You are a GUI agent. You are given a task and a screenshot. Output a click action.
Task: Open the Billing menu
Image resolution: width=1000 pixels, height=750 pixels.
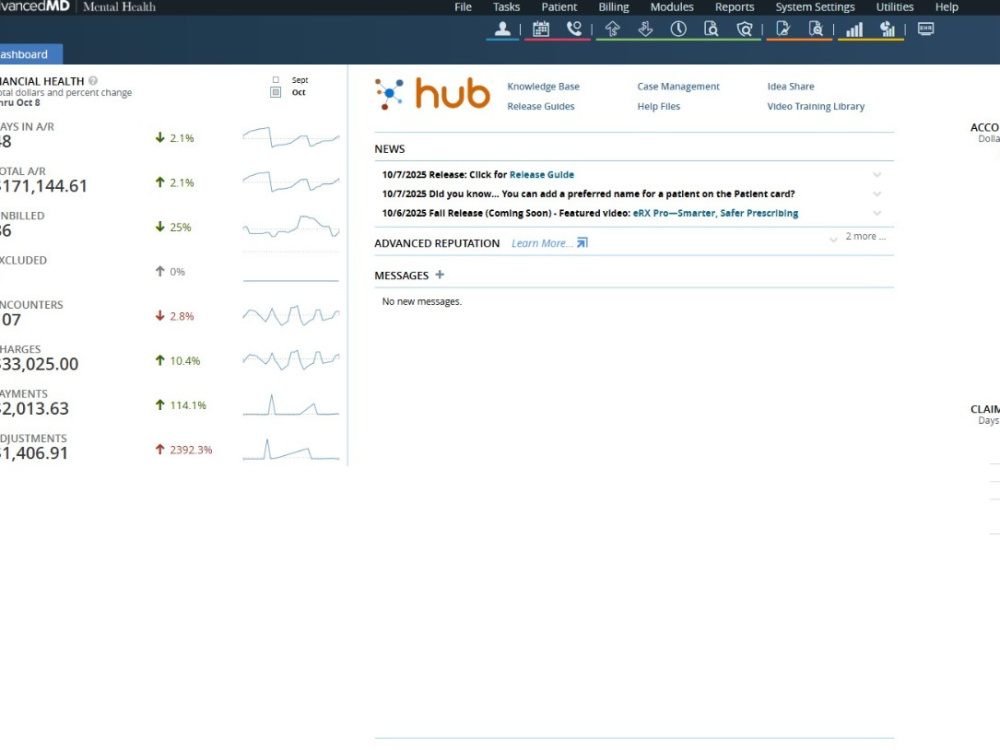coord(614,7)
